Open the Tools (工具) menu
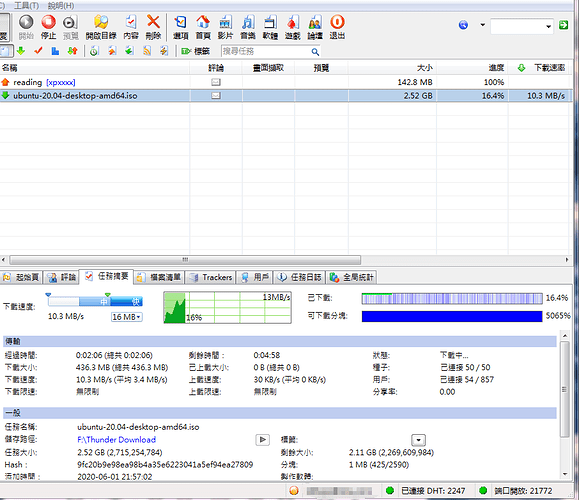 pyautogui.click(x=26, y=6)
